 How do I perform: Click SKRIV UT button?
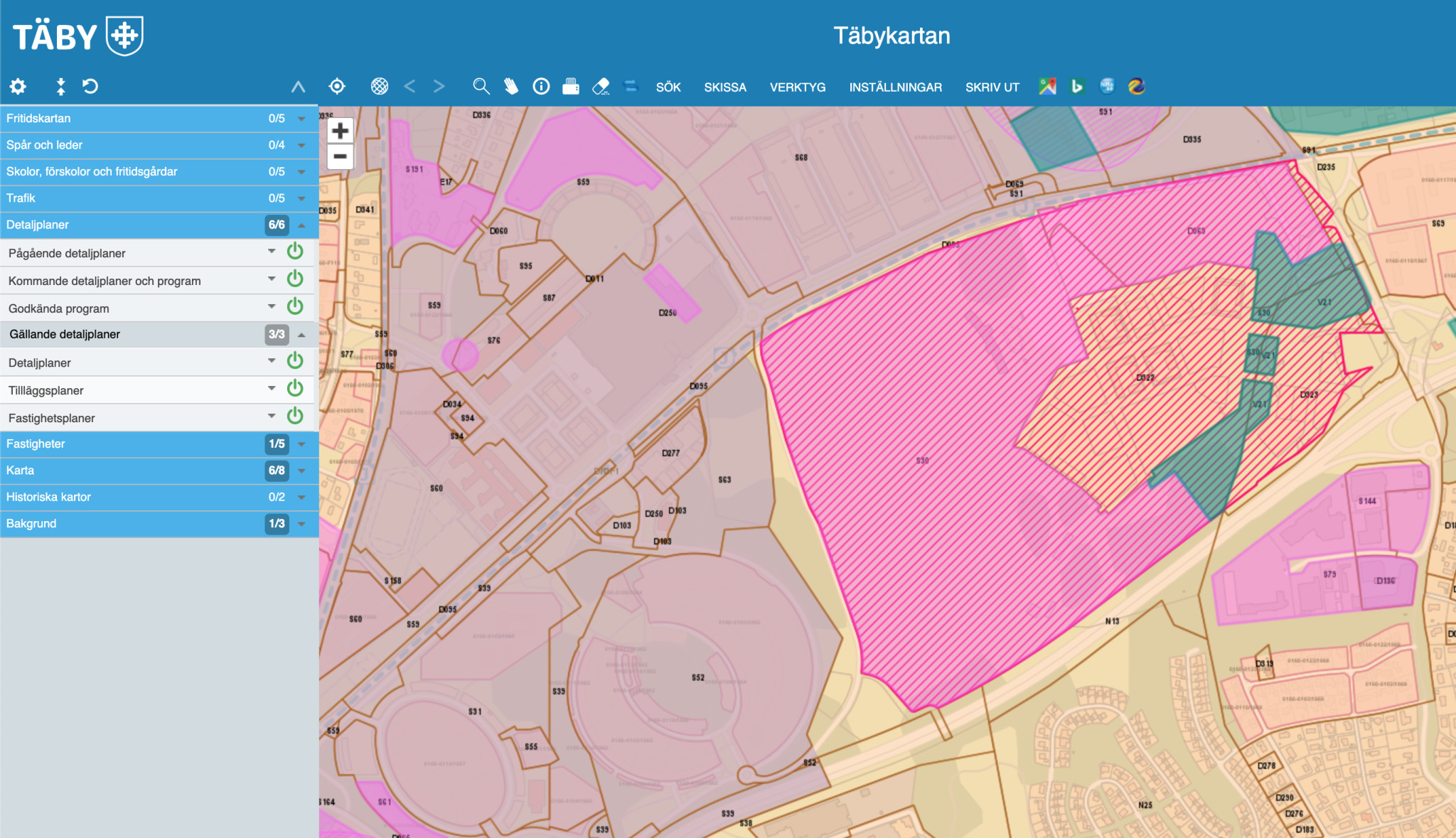coord(992,87)
